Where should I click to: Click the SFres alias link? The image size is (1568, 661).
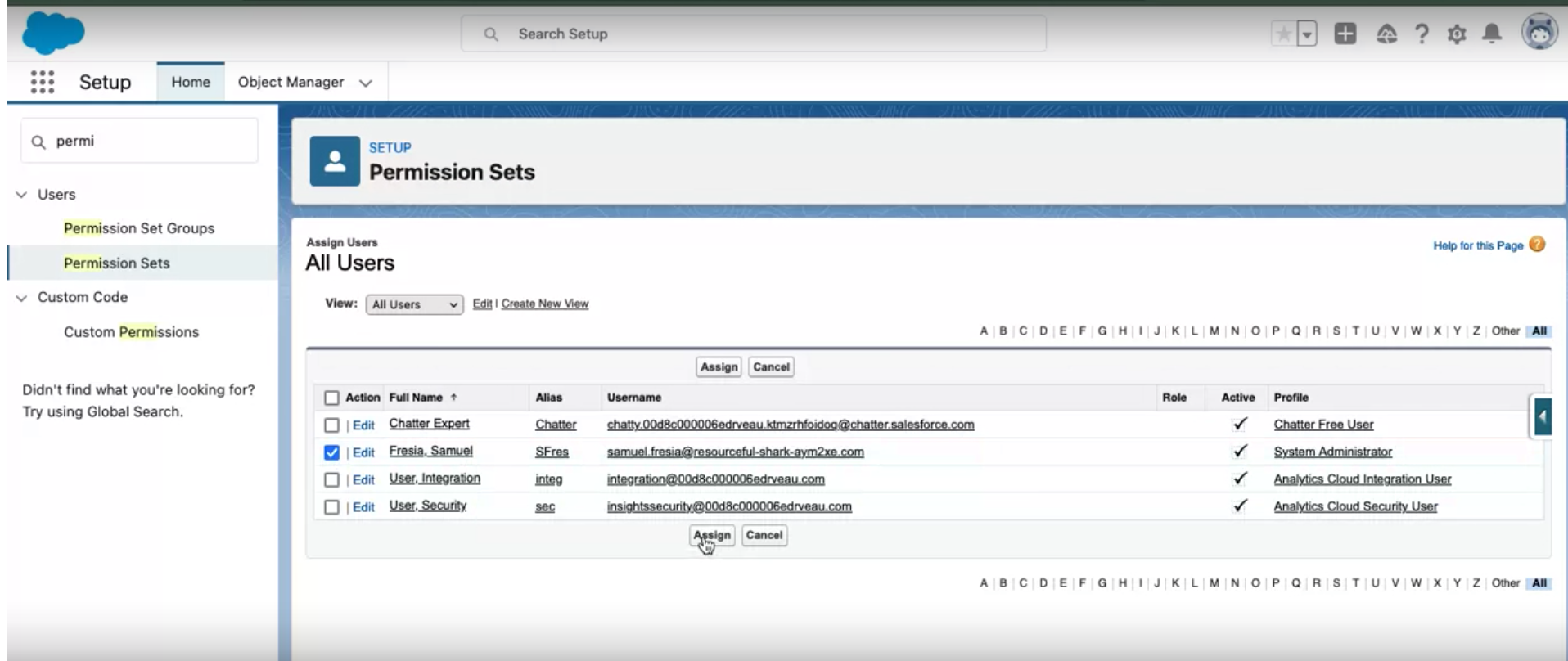[552, 452]
